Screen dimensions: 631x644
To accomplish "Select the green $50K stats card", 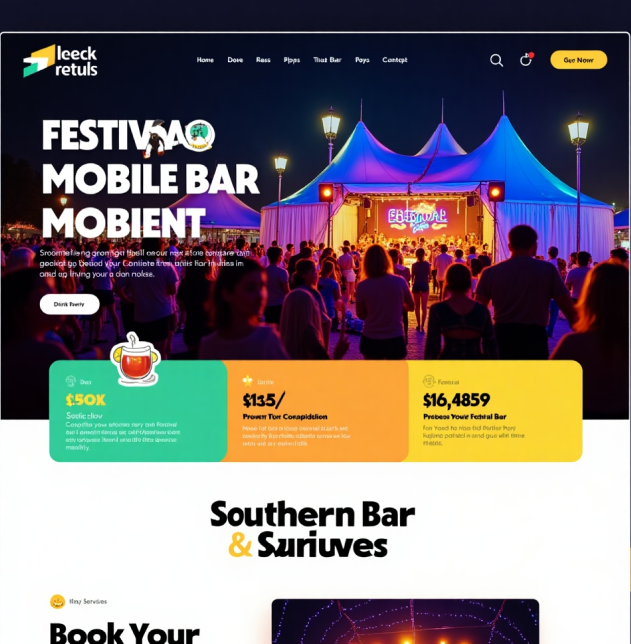I will (138, 411).
